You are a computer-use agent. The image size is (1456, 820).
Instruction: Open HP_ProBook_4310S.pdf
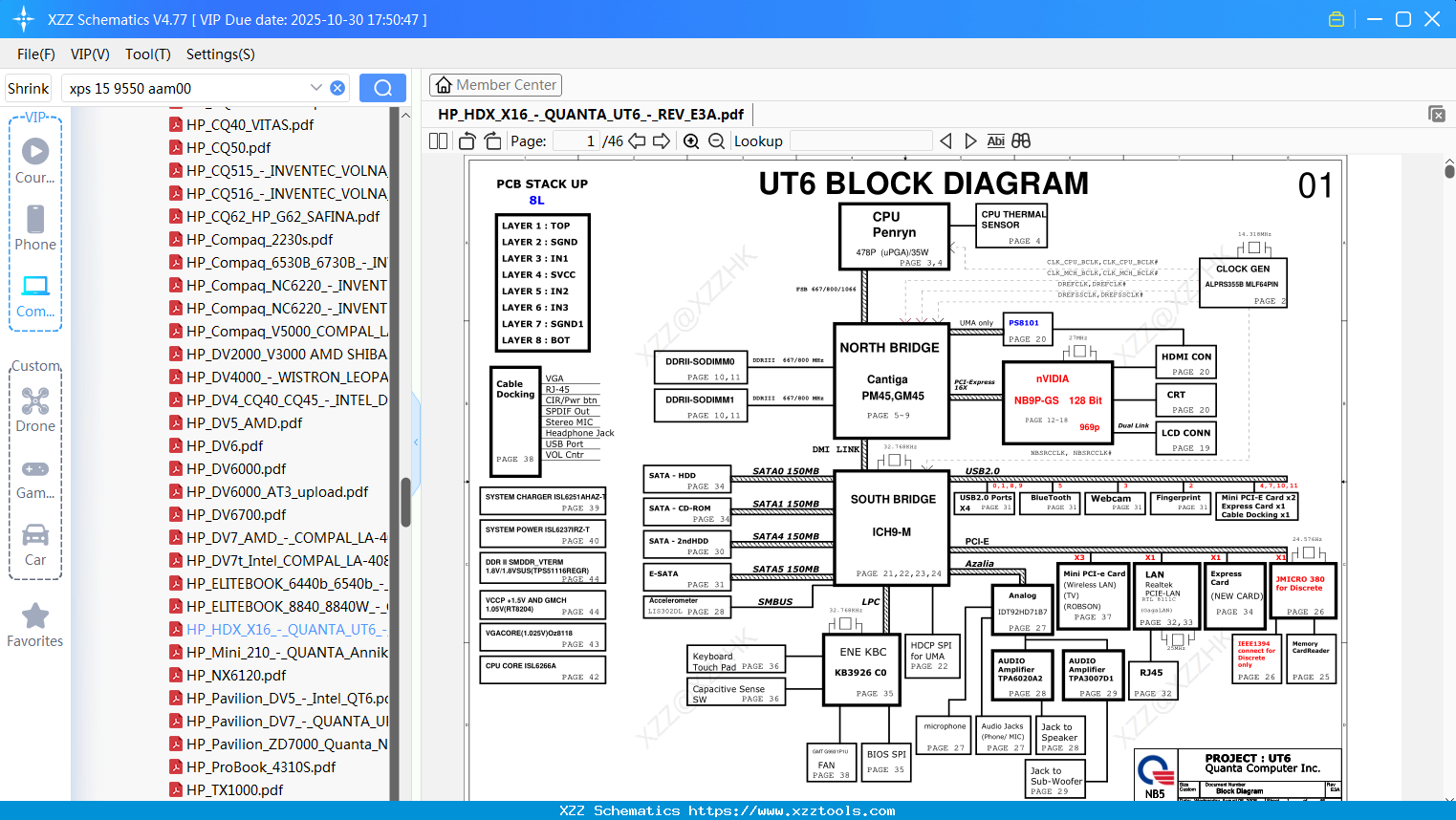(261, 766)
